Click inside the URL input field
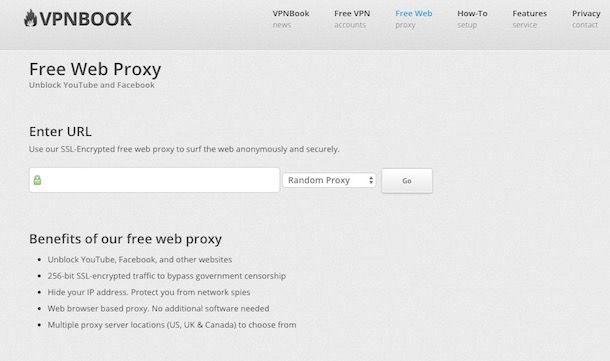This screenshot has height=361, width=610. [x=154, y=180]
